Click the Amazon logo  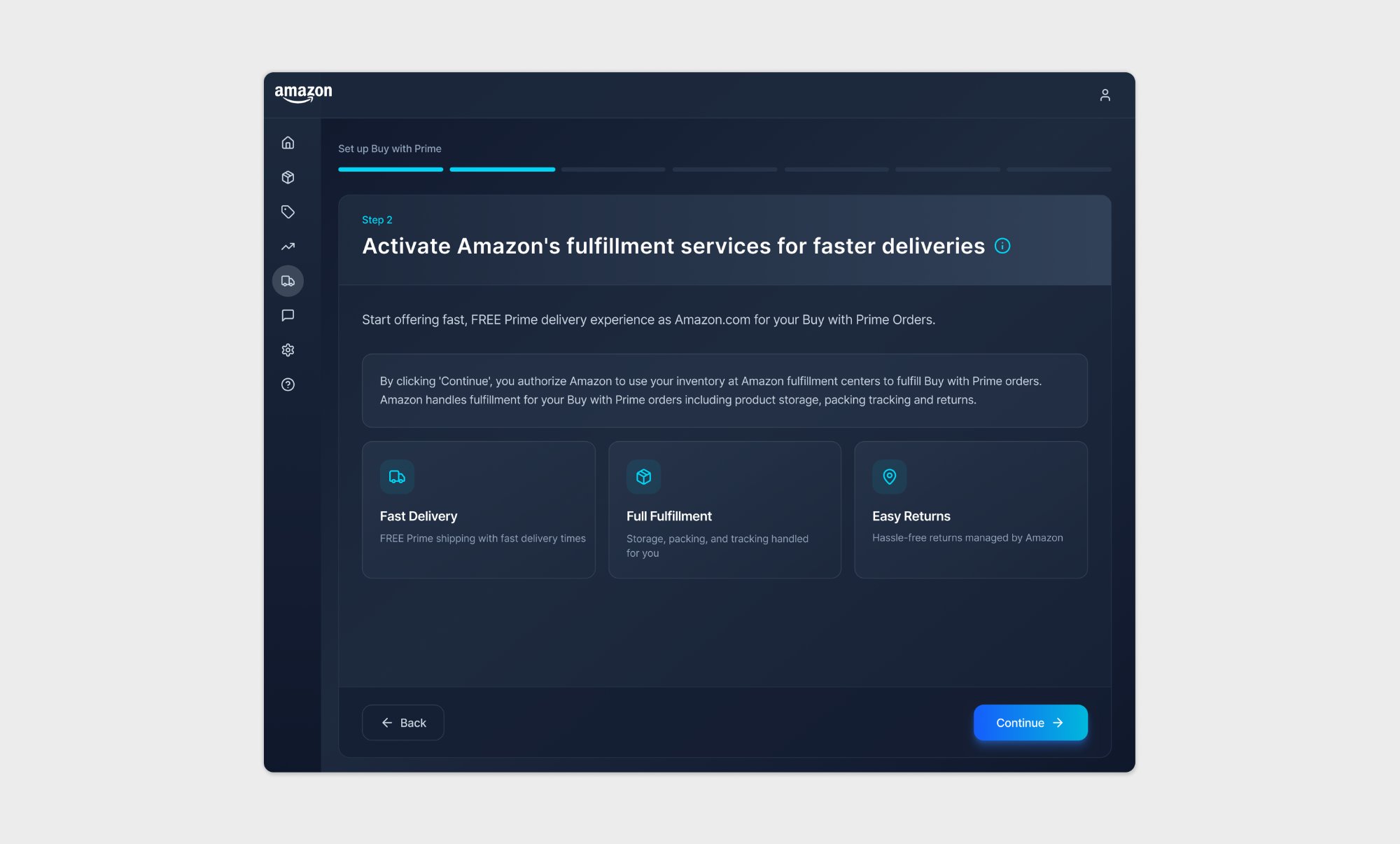303,94
